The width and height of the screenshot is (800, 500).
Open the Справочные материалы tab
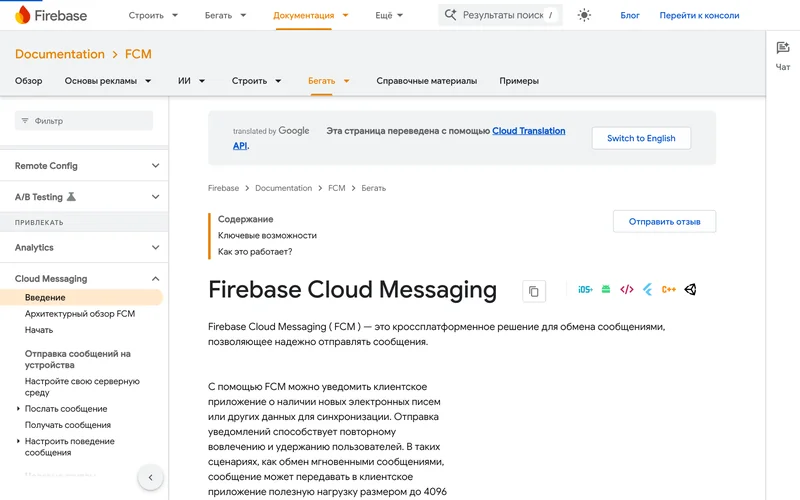coord(427,81)
